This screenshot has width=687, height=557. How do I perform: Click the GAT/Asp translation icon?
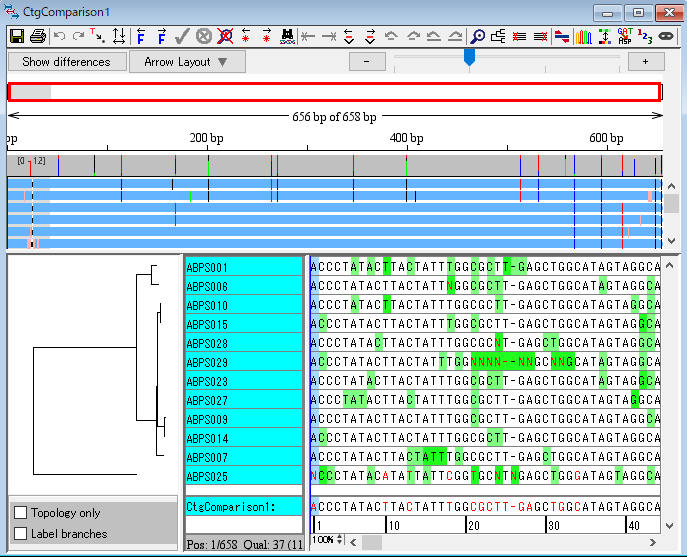(625, 36)
